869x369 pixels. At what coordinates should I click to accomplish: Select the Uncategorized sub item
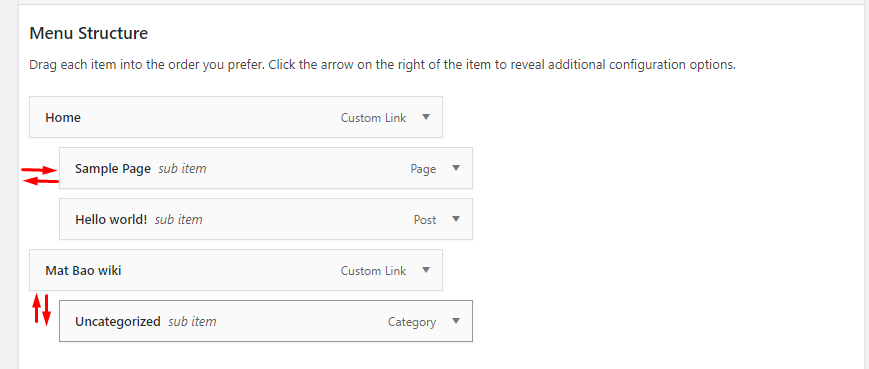pos(265,321)
